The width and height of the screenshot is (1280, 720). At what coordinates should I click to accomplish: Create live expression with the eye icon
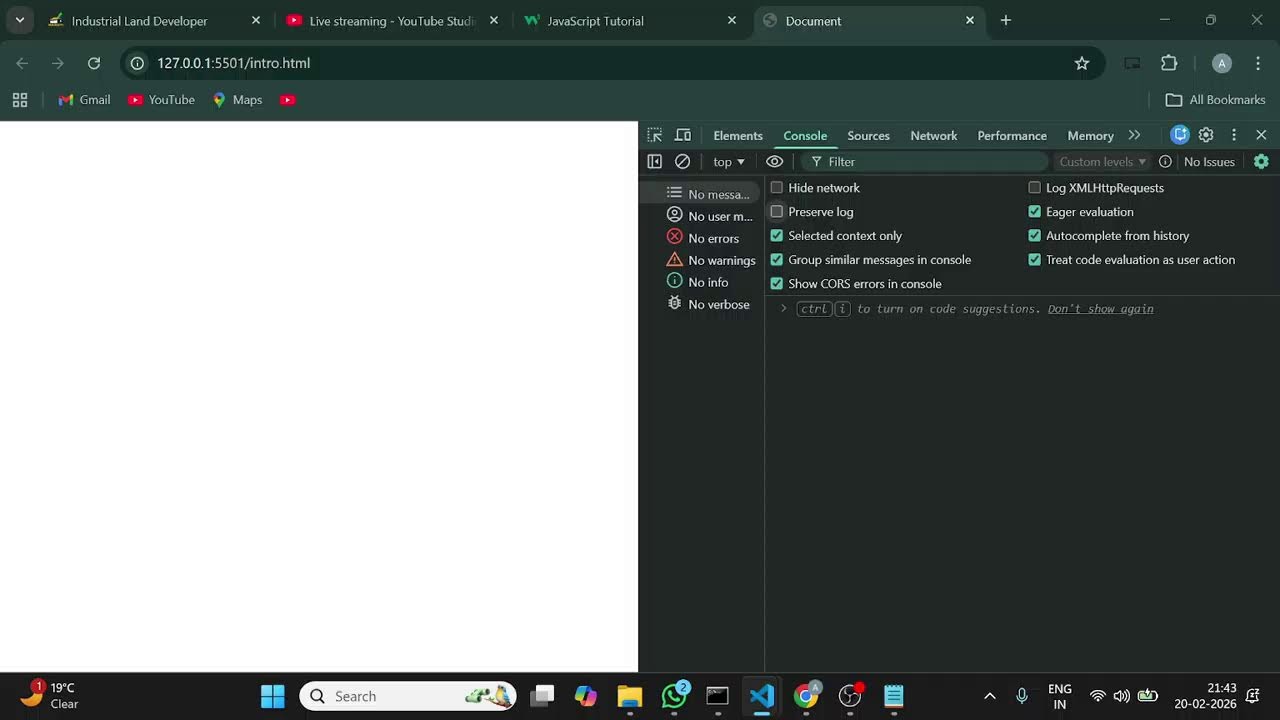pos(775,161)
